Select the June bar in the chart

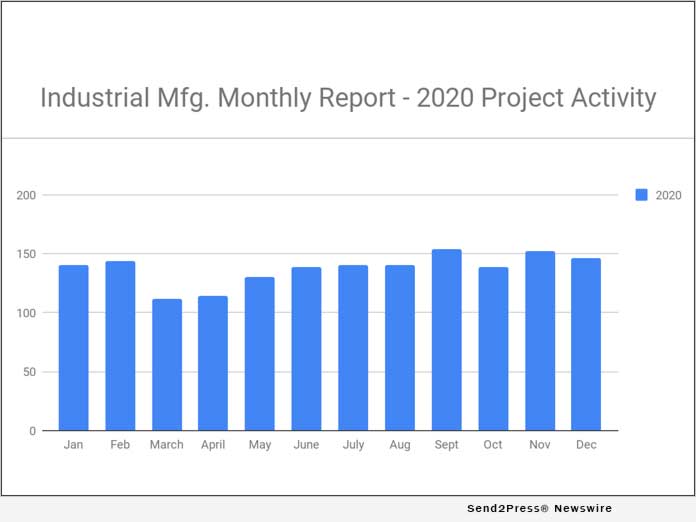click(x=307, y=349)
